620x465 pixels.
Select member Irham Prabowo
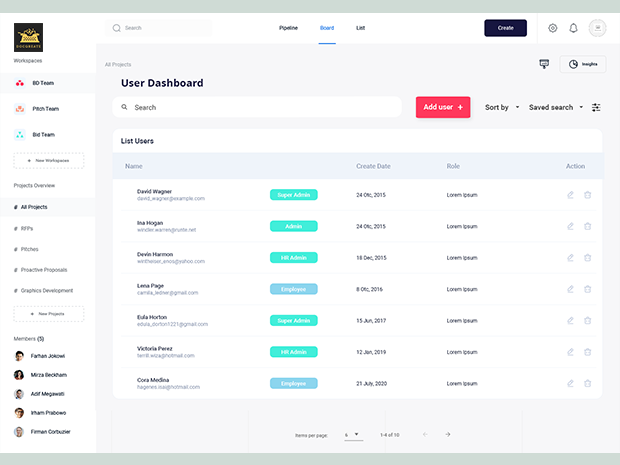[x=40, y=413]
